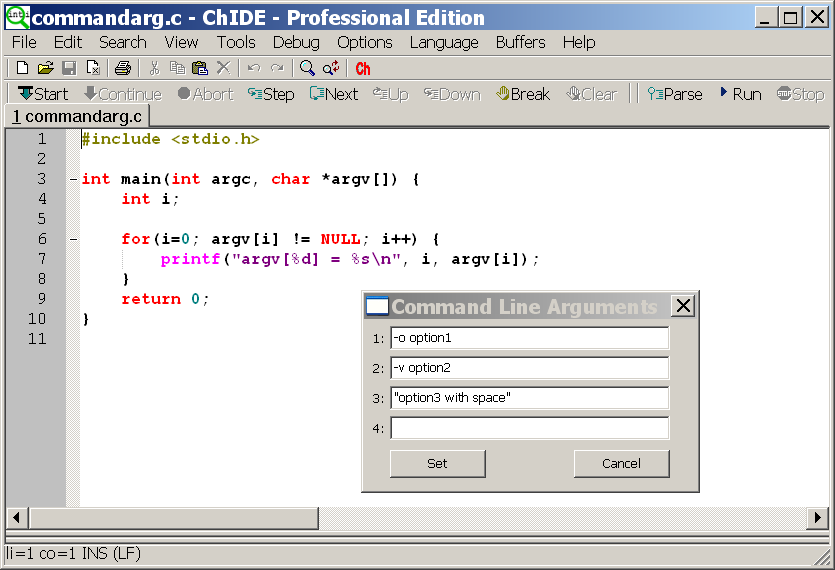The width and height of the screenshot is (835, 570).
Task: Click the red Ch icon
Action: 363,69
